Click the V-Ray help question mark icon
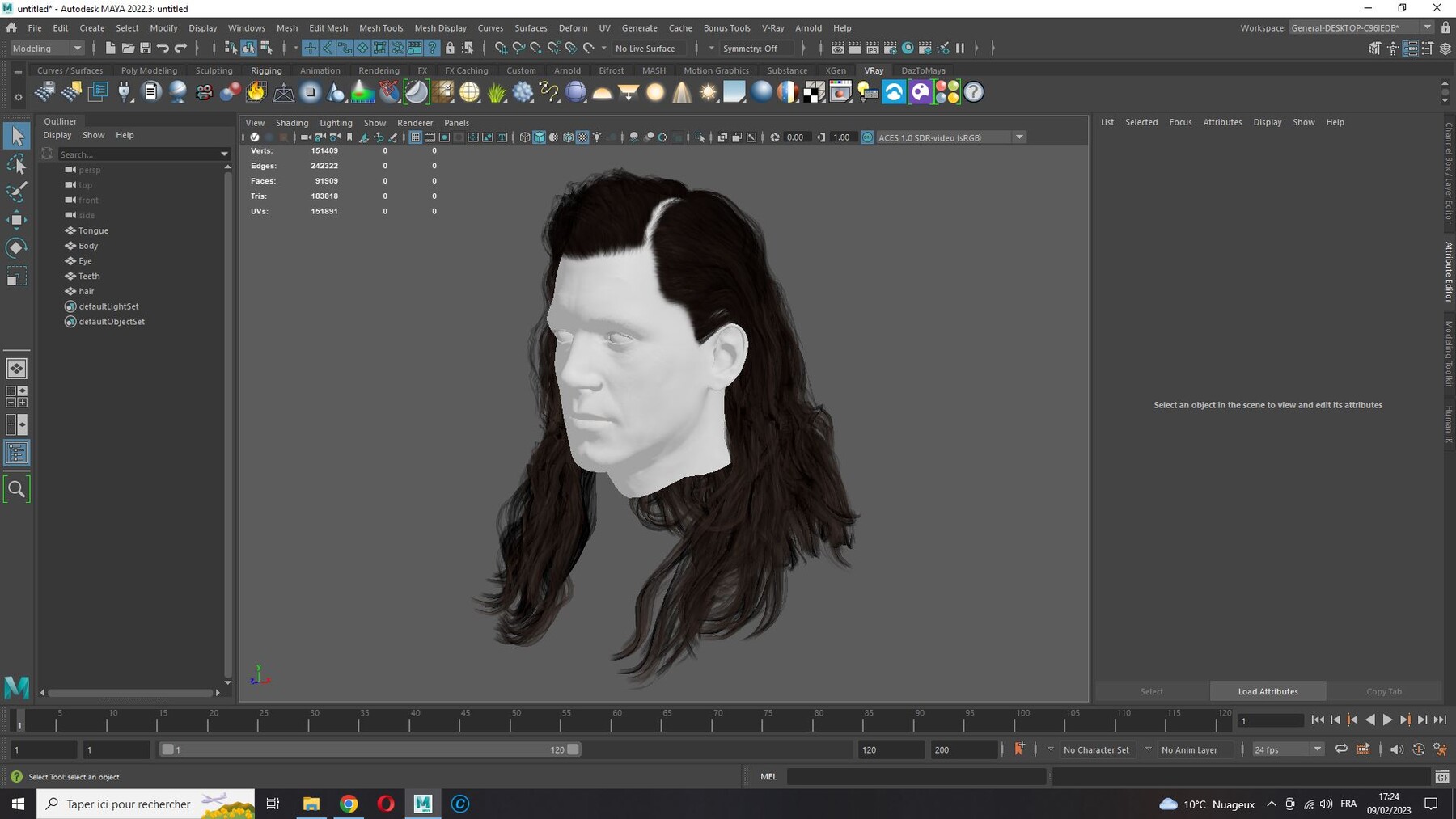The width and height of the screenshot is (1456, 819). pos(974,92)
